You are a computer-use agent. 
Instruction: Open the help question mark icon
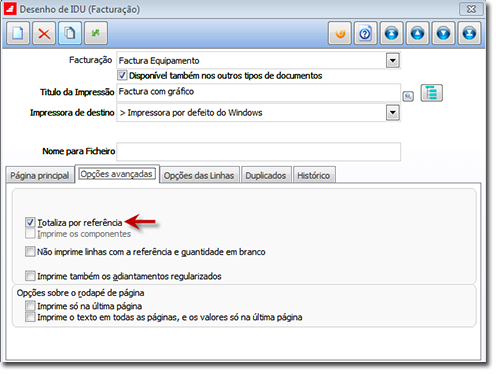[x=366, y=33]
